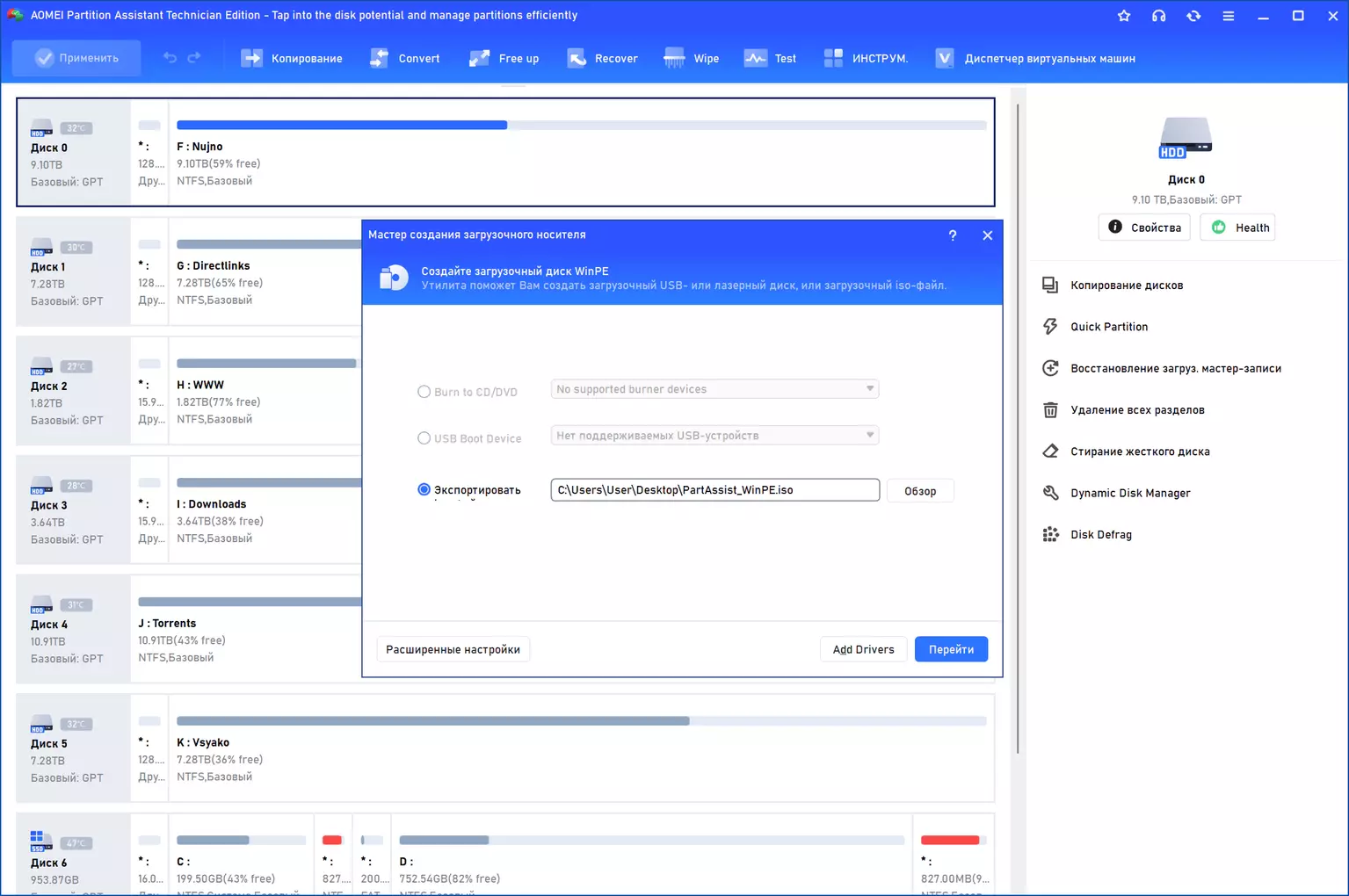
Task: Select the Диск 6 SSD icon
Action: click(41, 841)
